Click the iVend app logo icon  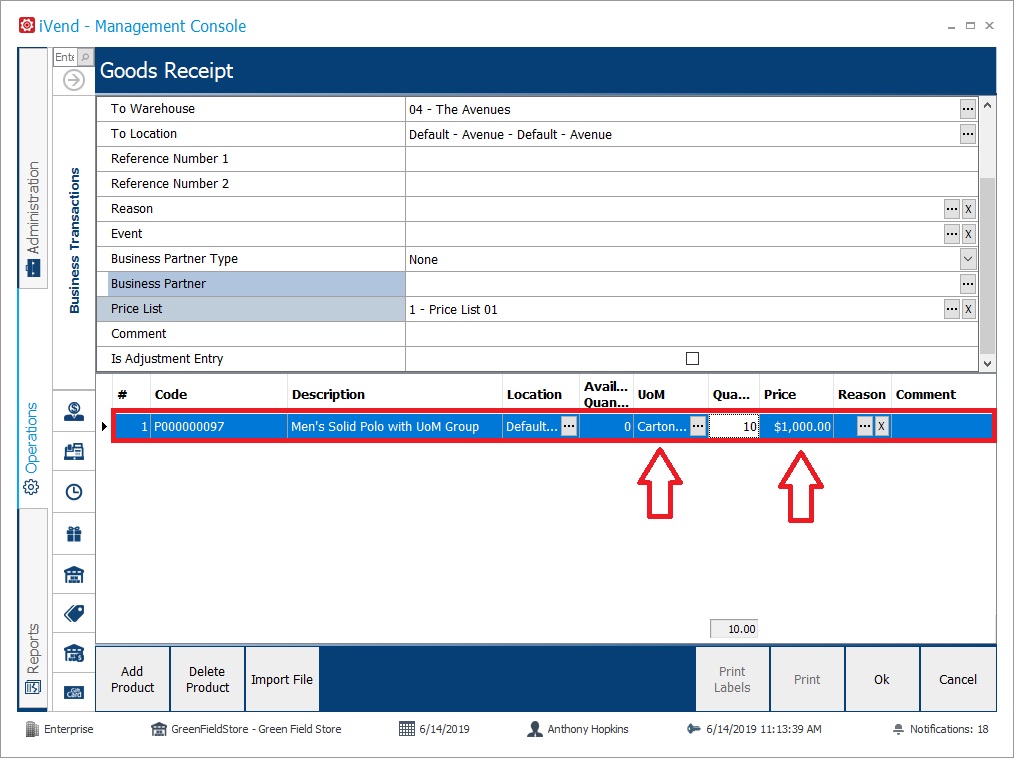click(27, 26)
